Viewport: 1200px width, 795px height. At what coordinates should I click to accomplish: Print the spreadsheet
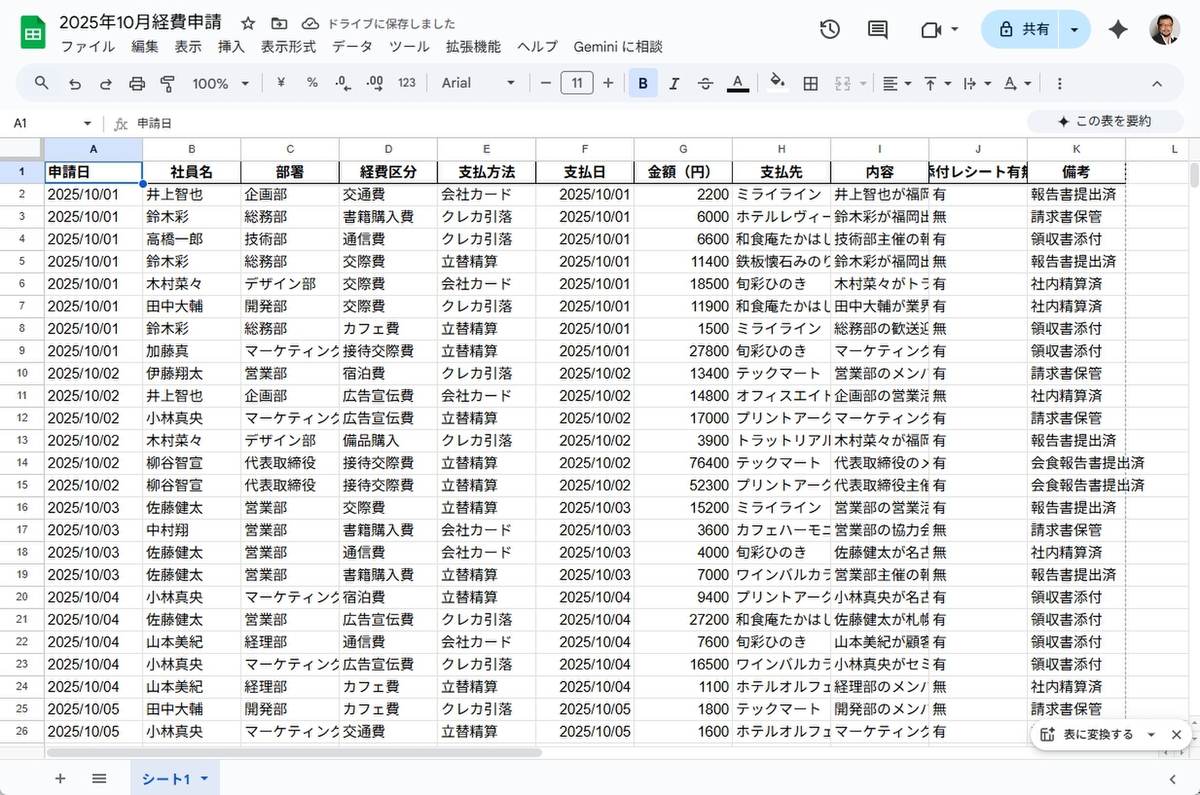[x=137, y=83]
